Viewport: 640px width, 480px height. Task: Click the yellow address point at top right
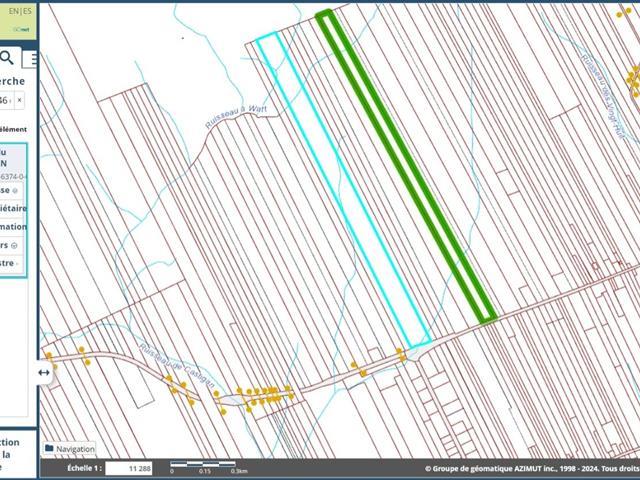[x=633, y=76]
